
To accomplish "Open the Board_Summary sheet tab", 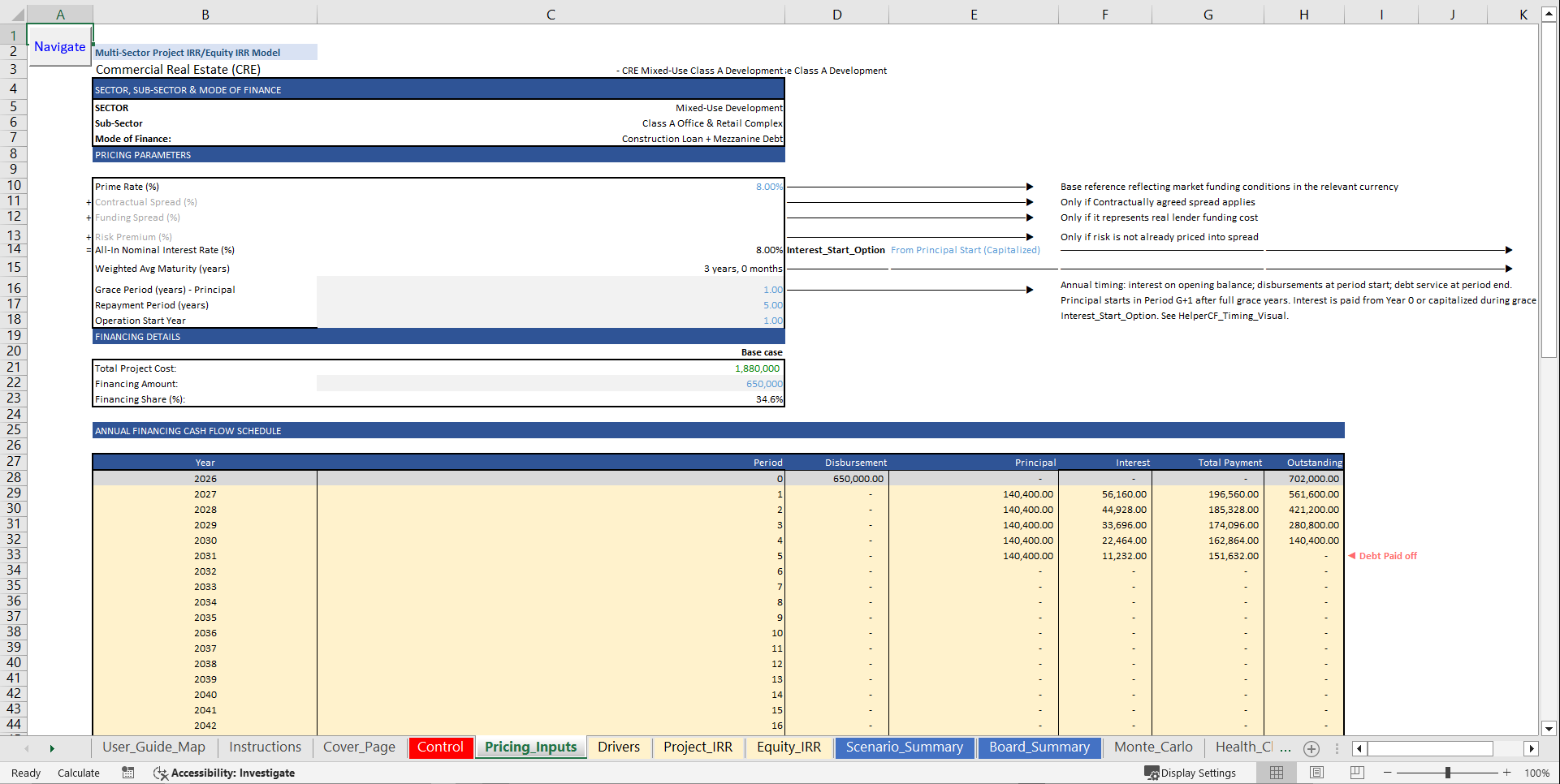I will pos(1039,747).
